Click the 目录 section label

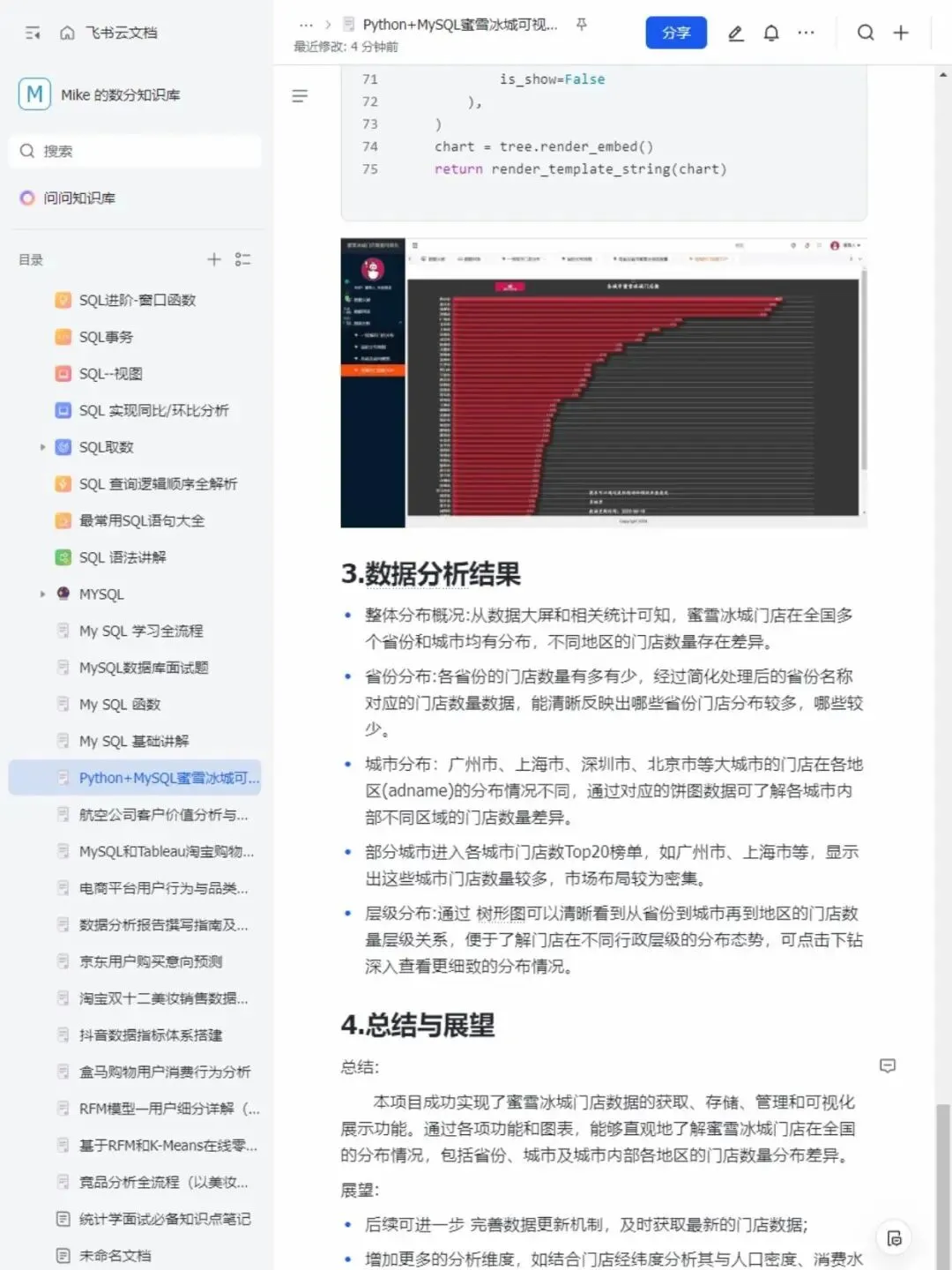click(31, 259)
